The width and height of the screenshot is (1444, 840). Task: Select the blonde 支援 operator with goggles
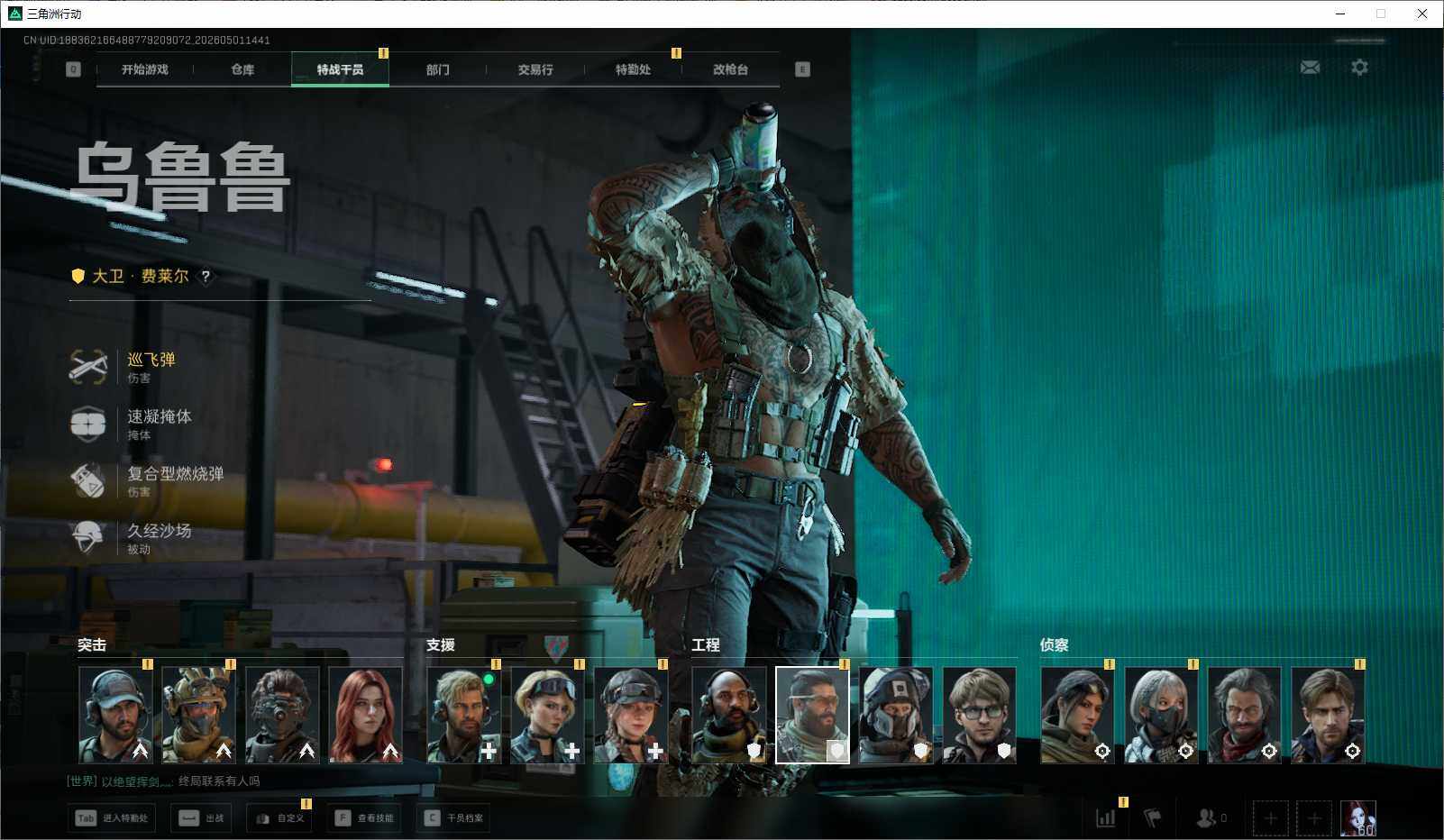click(x=547, y=715)
